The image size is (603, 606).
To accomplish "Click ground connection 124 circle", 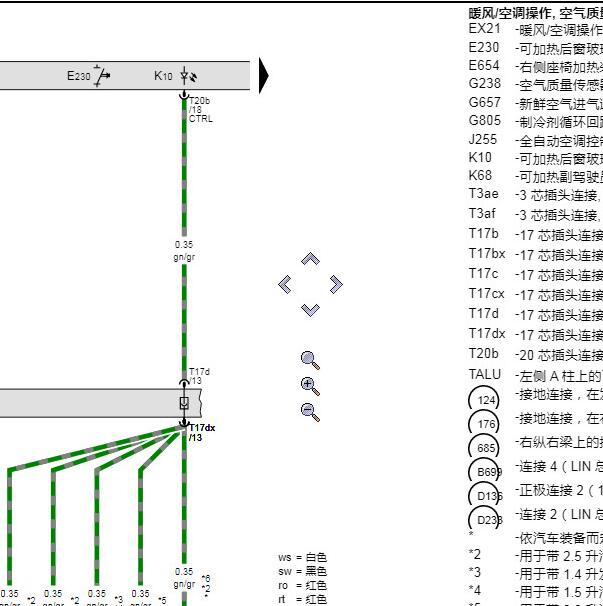I will click(x=484, y=400).
